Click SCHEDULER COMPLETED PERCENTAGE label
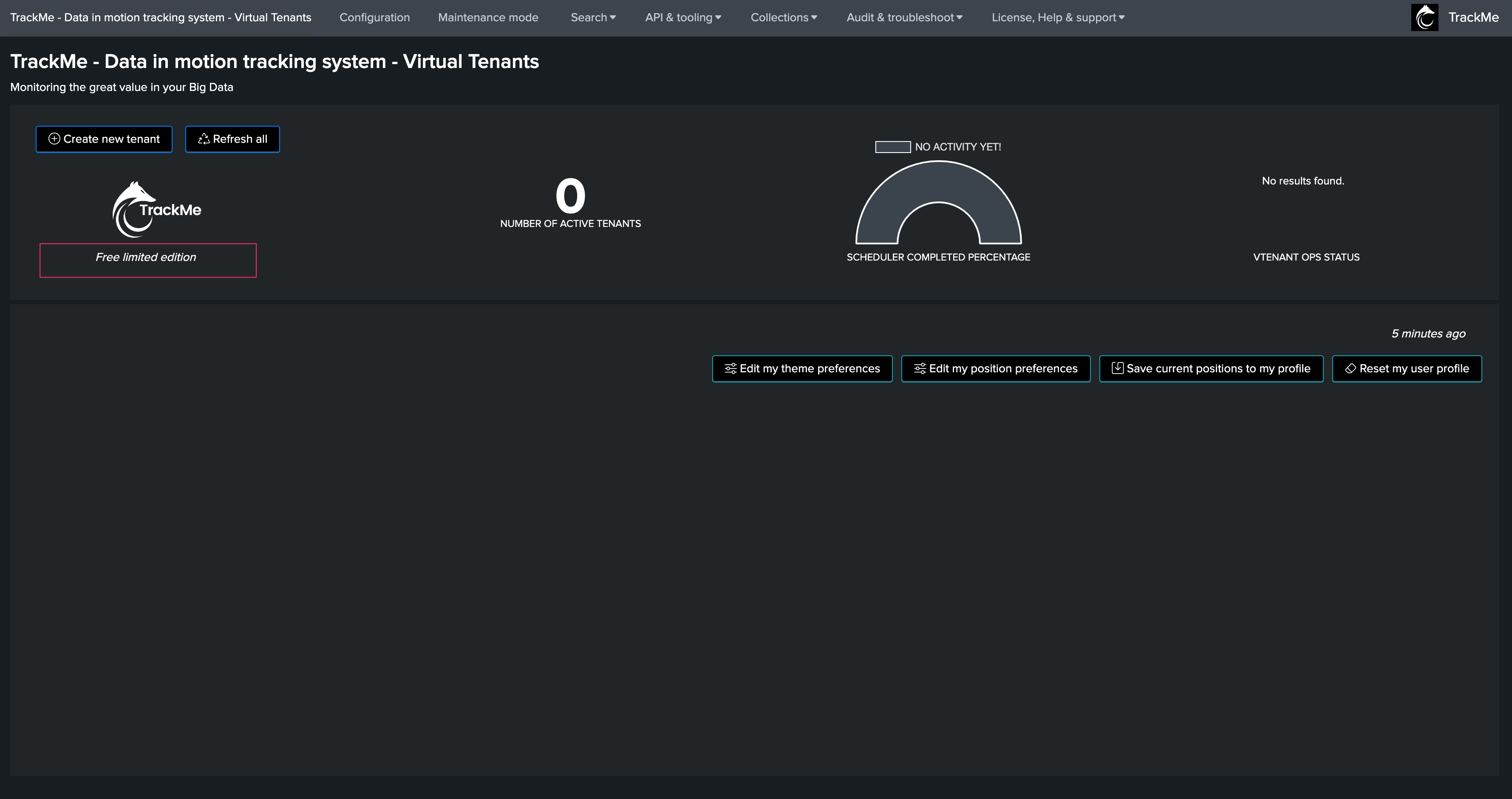This screenshot has width=1512, height=799. coord(939,257)
